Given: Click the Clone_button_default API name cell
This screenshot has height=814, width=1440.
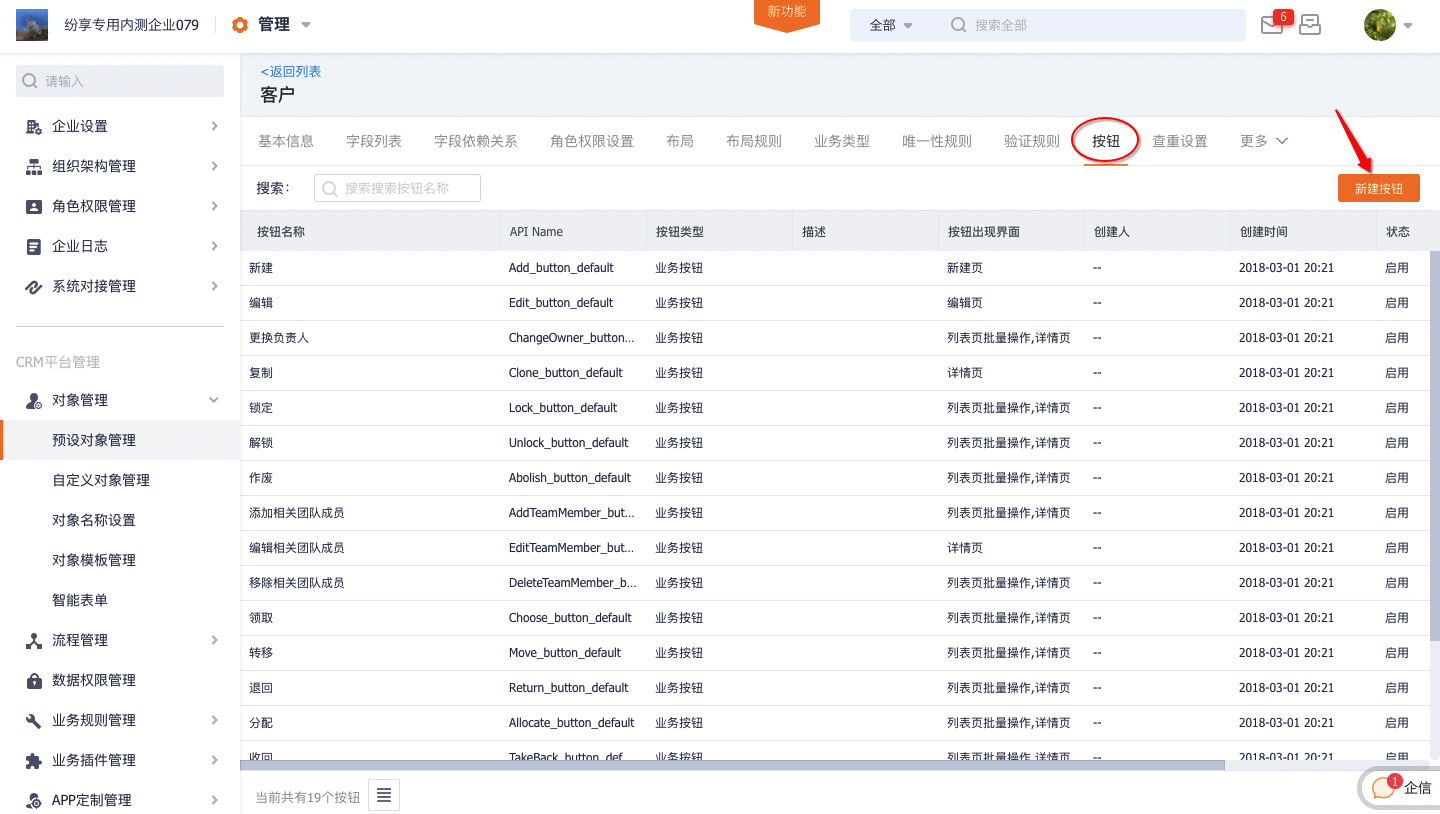Looking at the screenshot, I should (566, 373).
